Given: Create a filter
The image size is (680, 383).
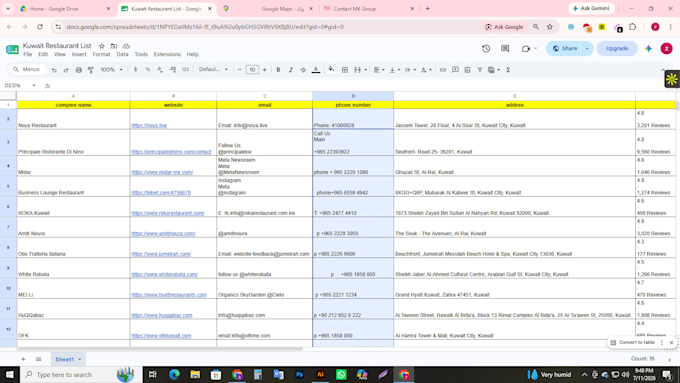Looking at the screenshot, I should pyautogui.click(x=480, y=69).
